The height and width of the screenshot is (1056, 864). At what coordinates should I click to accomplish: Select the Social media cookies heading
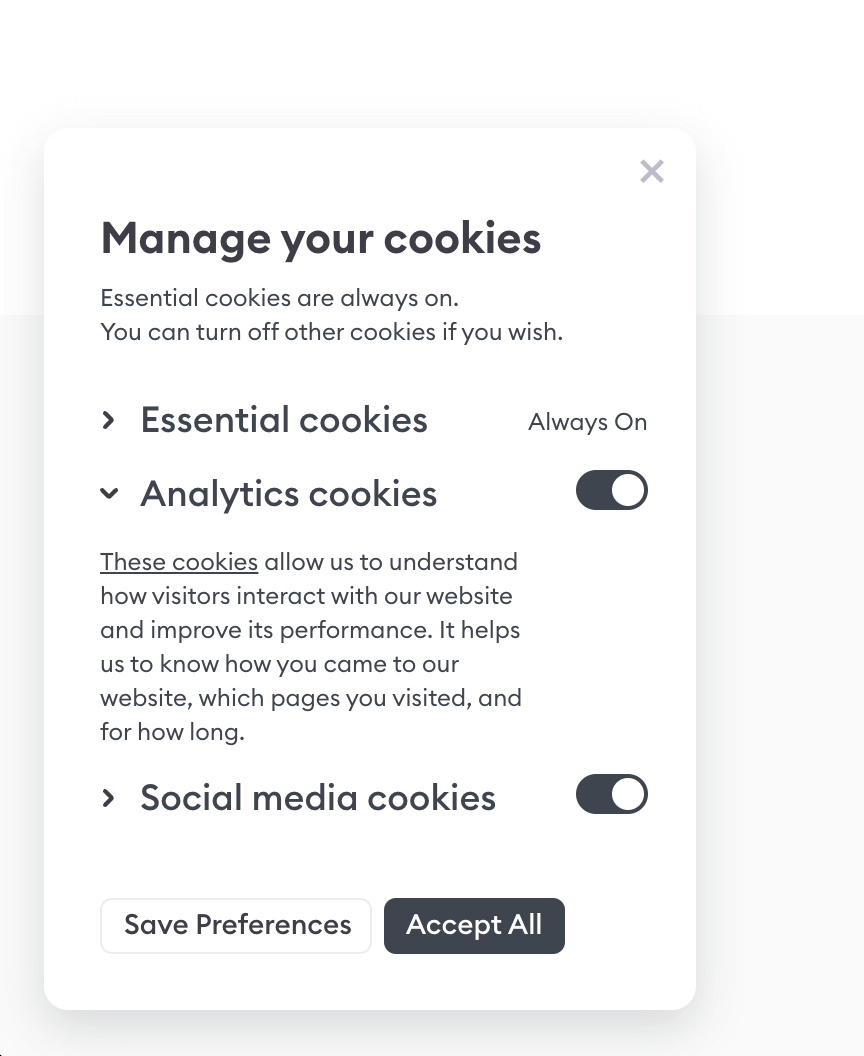click(318, 798)
